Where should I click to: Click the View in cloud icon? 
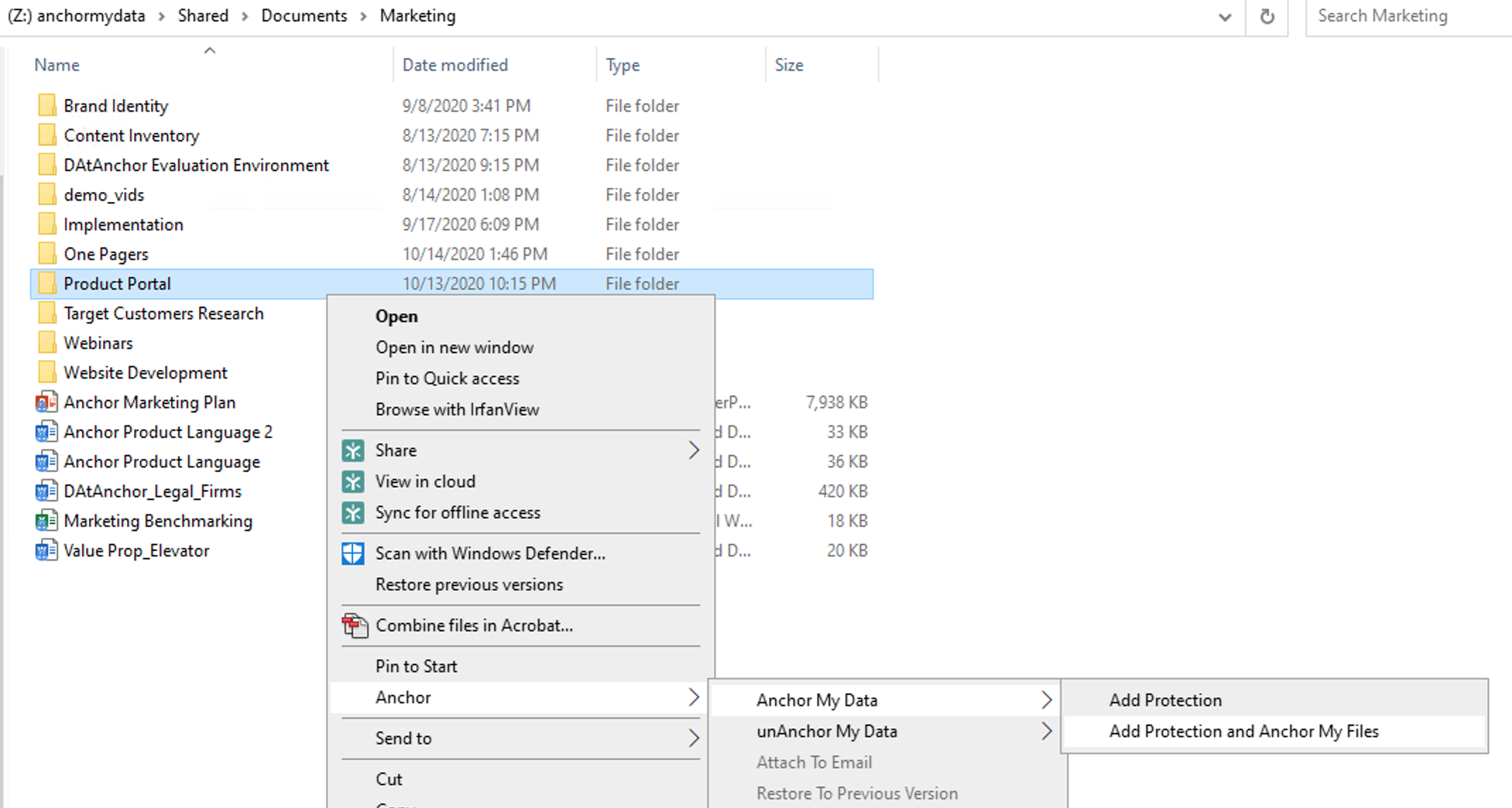353,482
